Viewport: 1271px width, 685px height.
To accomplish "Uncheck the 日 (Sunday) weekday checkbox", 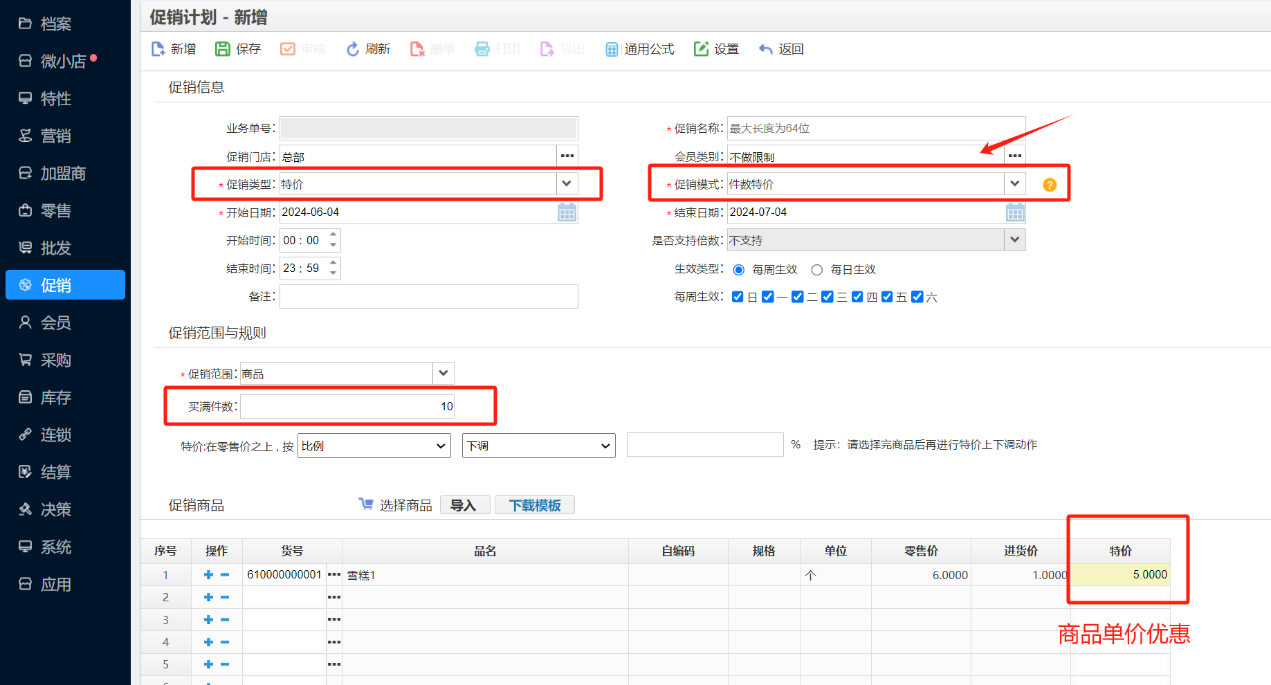I will [x=737, y=296].
